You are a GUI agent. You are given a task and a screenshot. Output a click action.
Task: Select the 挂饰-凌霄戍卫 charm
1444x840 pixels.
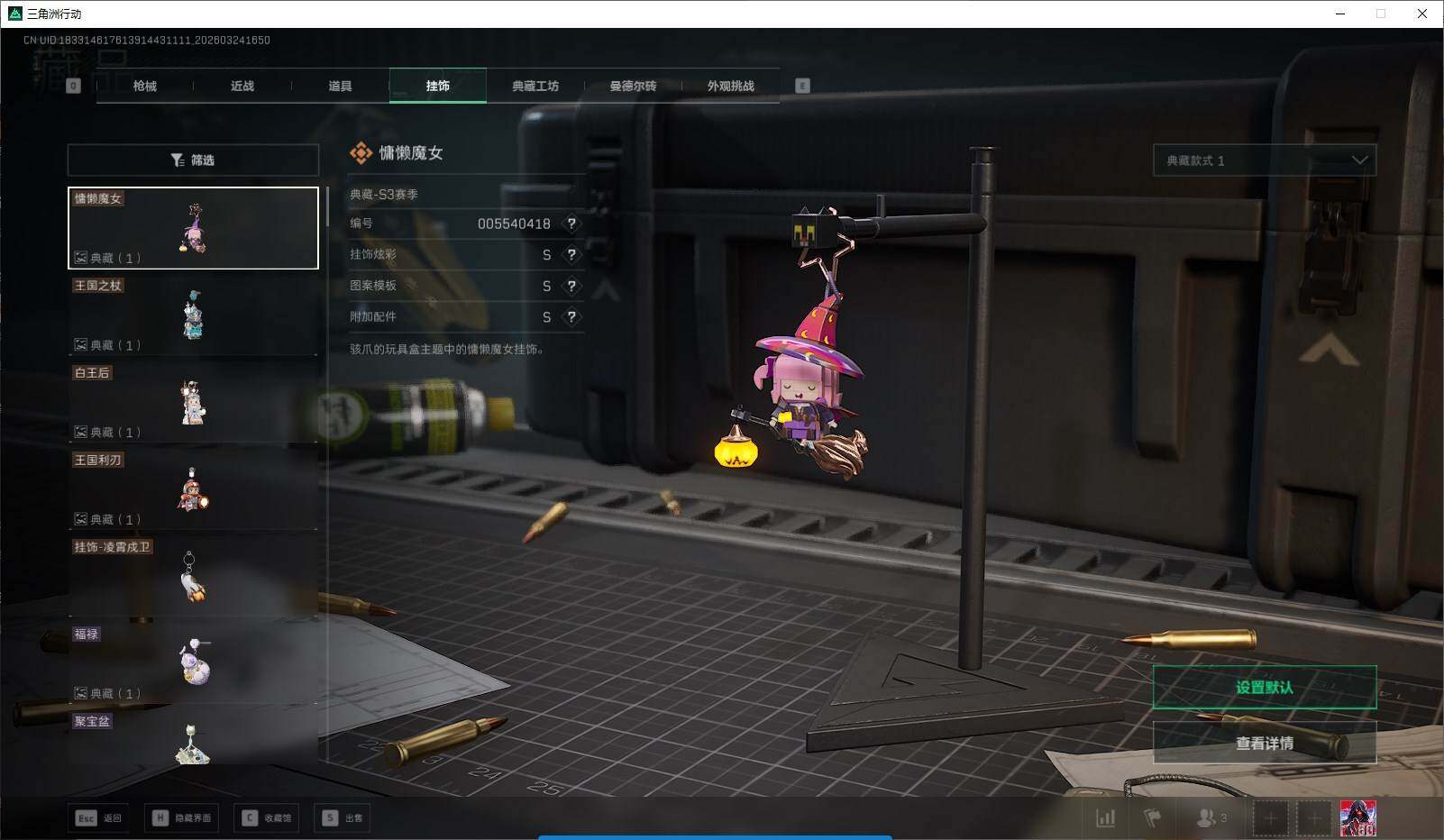pyautogui.click(x=193, y=576)
